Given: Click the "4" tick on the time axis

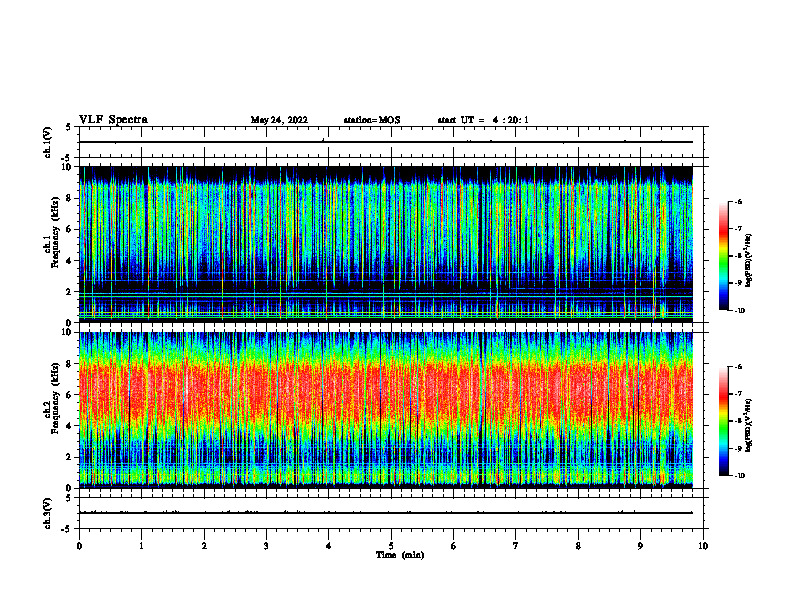Looking at the screenshot, I should pos(329,546).
